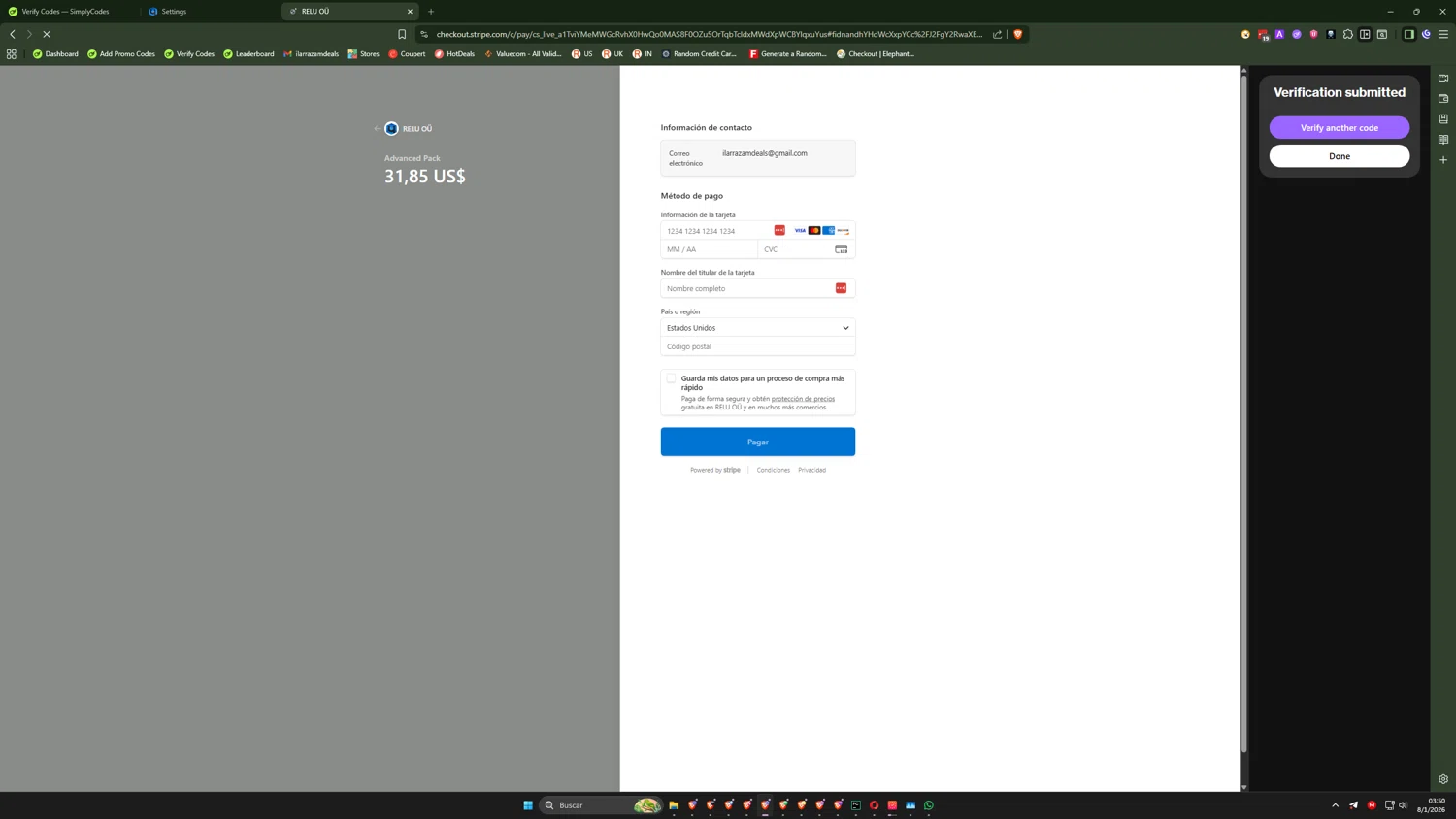Click the share icon in address bar

997,34
